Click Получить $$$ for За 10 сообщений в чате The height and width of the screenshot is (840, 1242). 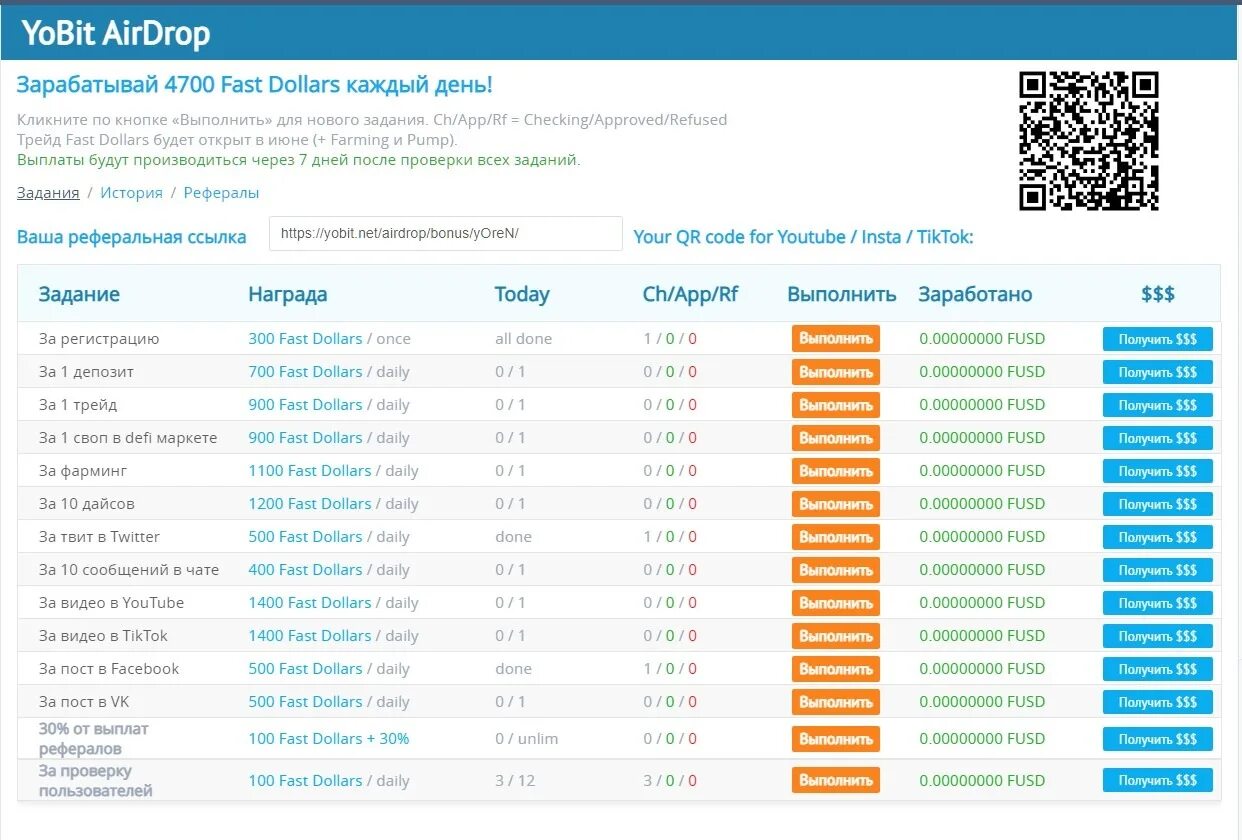click(1158, 570)
